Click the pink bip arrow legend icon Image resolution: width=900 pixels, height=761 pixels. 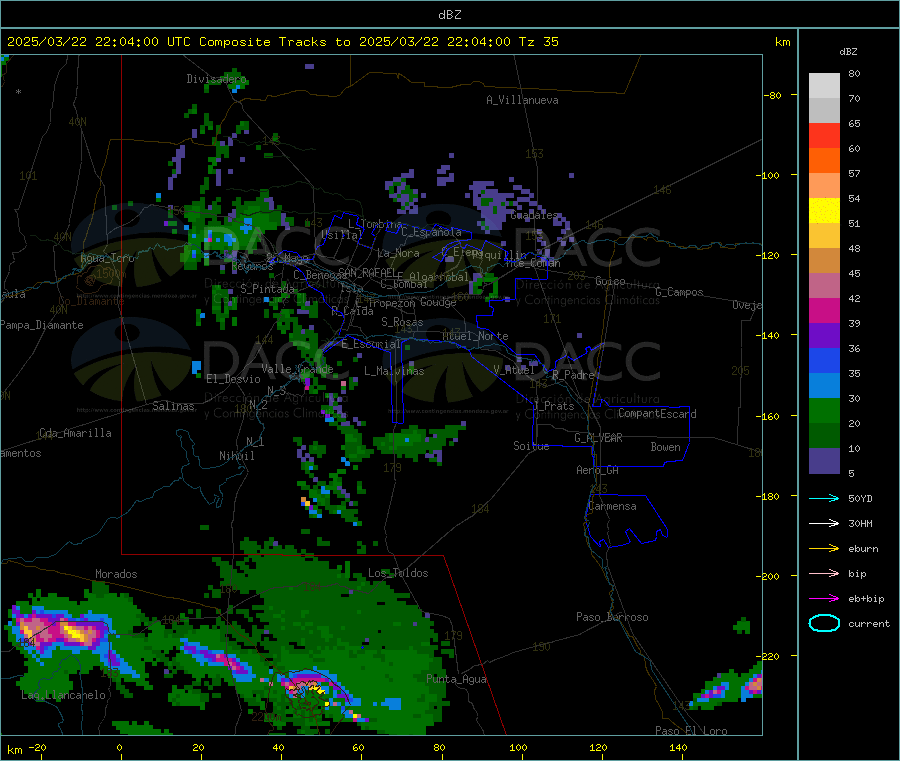click(824, 573)
